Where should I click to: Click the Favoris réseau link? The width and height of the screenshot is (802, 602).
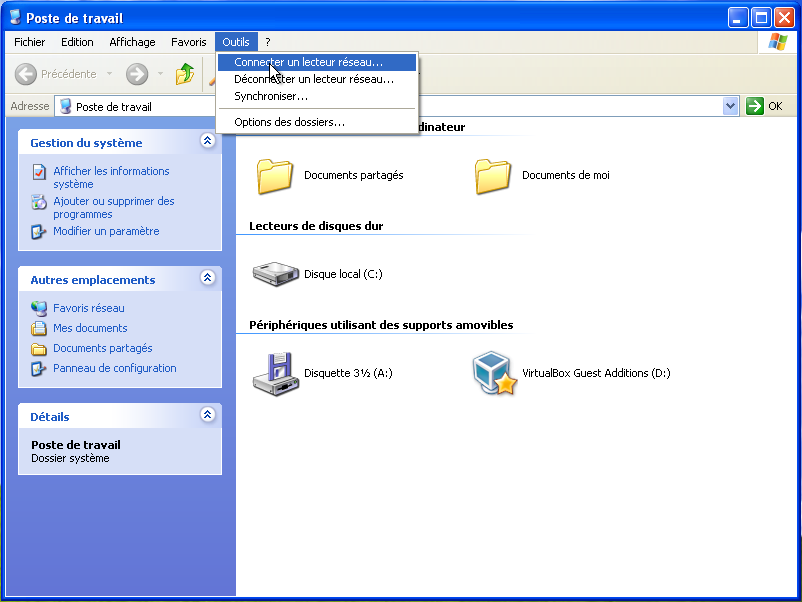pos(88,308)
